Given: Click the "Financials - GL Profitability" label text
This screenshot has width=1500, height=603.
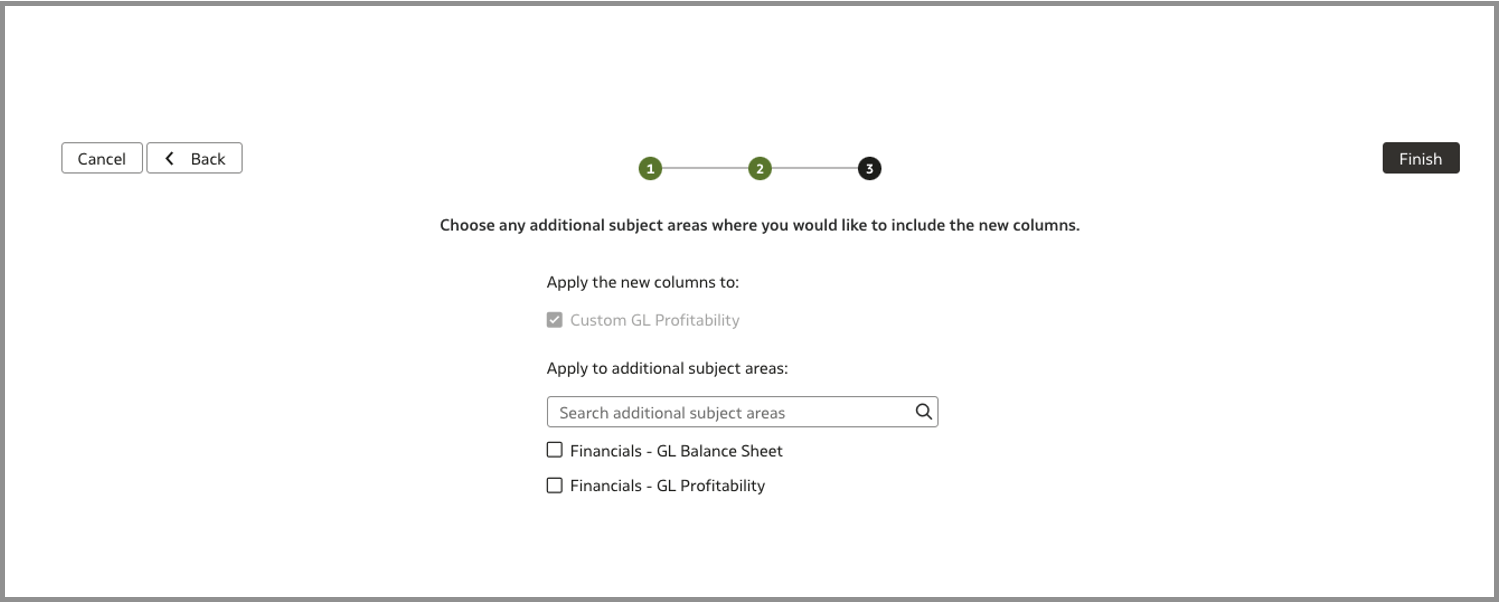Looking at the screenshot, I should (x=667, y=486).
